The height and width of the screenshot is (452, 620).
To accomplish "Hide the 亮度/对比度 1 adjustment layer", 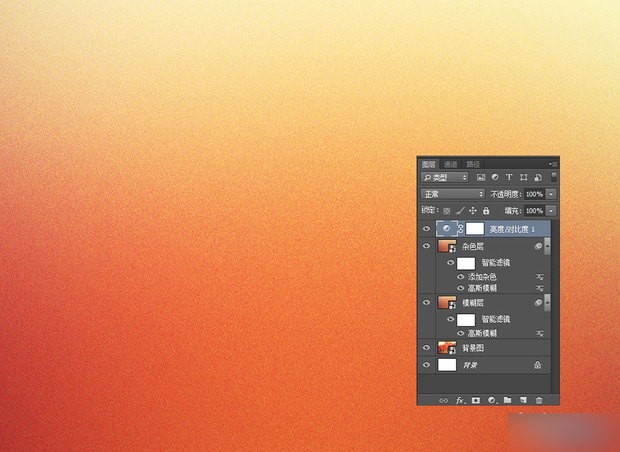I will pyautogui.click(x=427, y=229).
